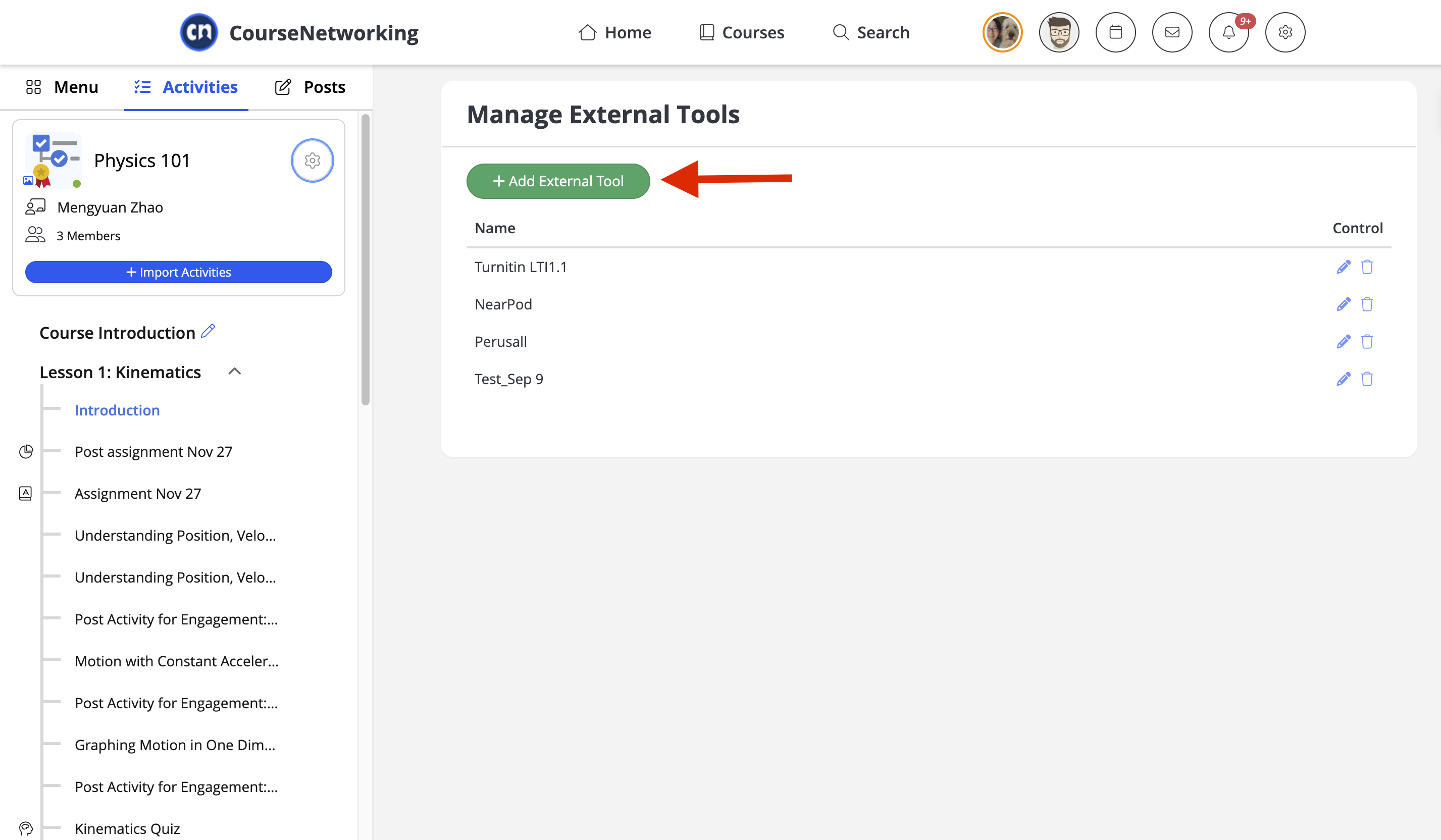Edit the Turnitin LTI1.1 tool
This screenshot has height=840, width=1441.
point(1343,267)
